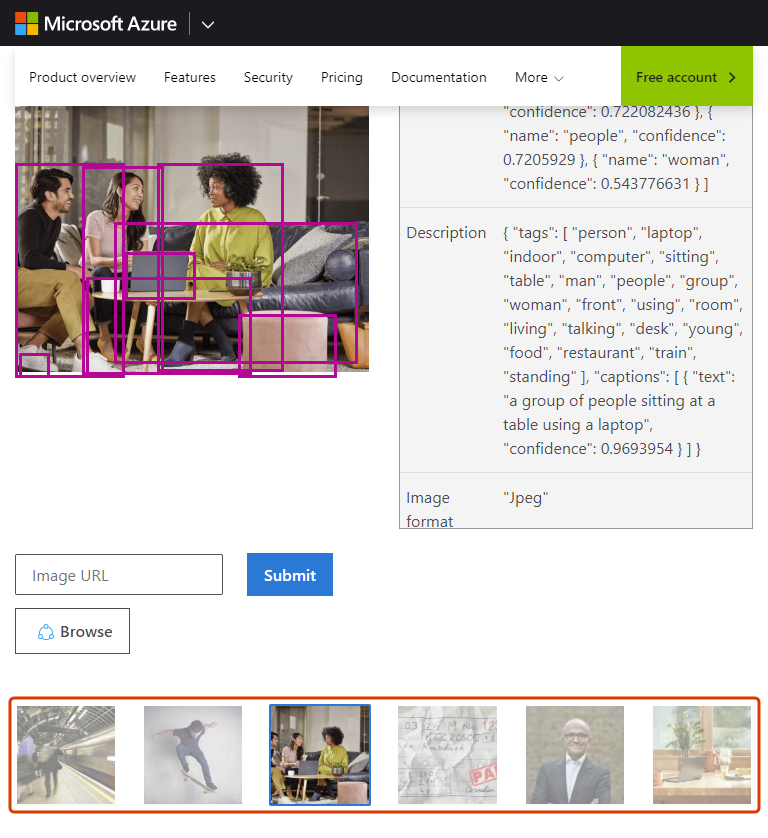Go to the Features section

[x=190, y=77]
